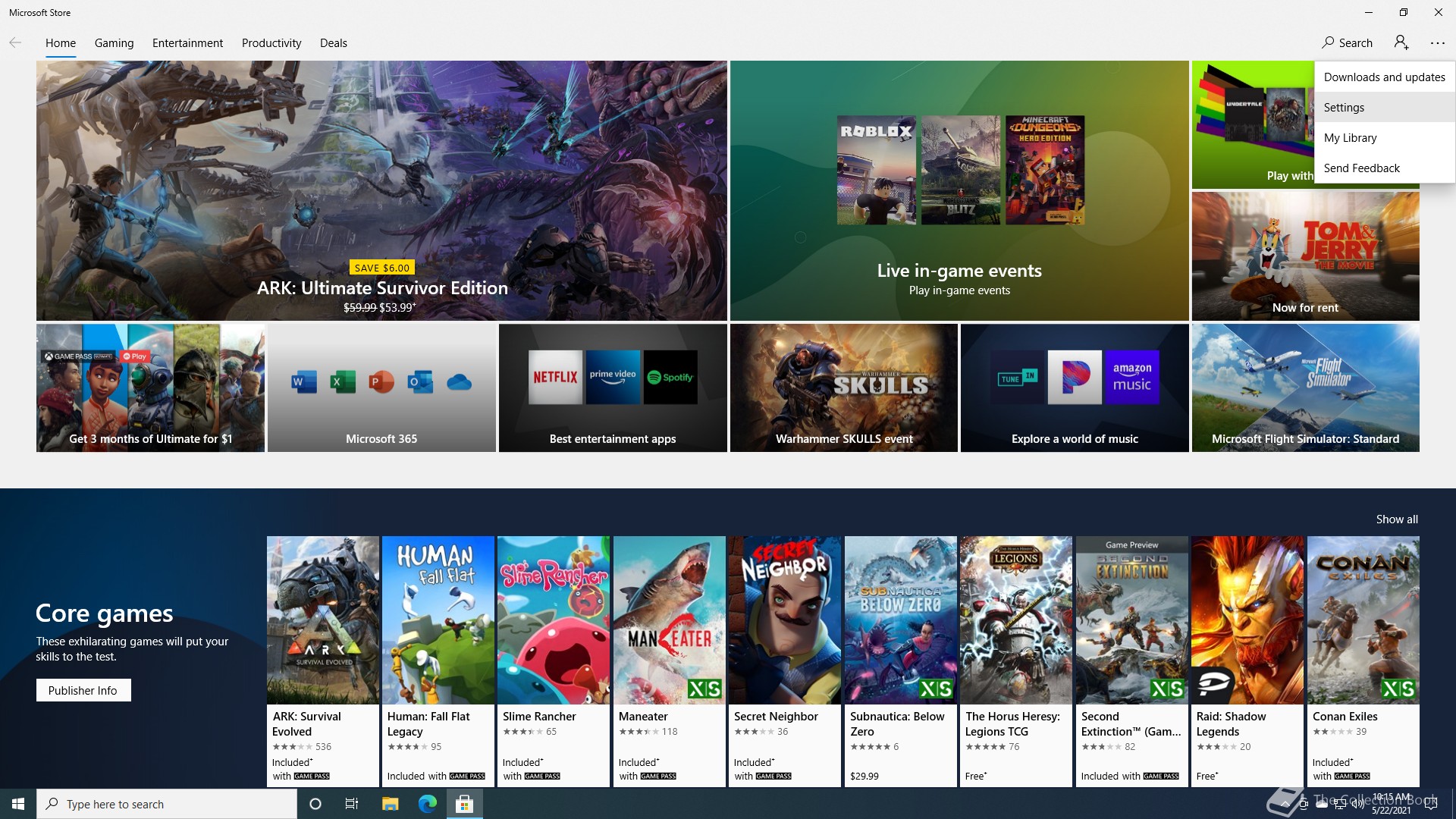Click the Minecraft Dungeons Hero Edition icon
Viewport: 1456px width, 819px height.
pyautogui.click(x=1045, y=170)
